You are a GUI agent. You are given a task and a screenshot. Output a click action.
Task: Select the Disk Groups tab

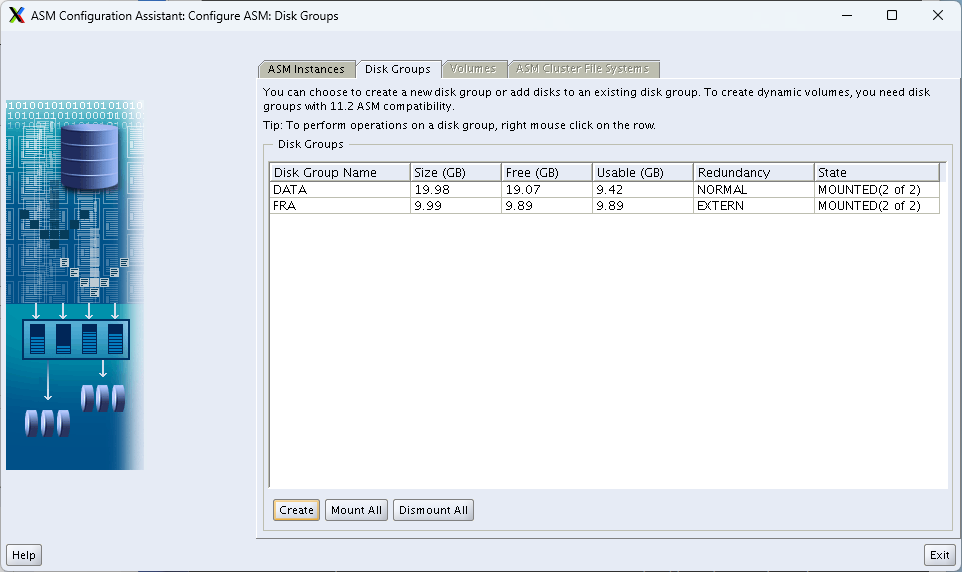click(398, 69)
